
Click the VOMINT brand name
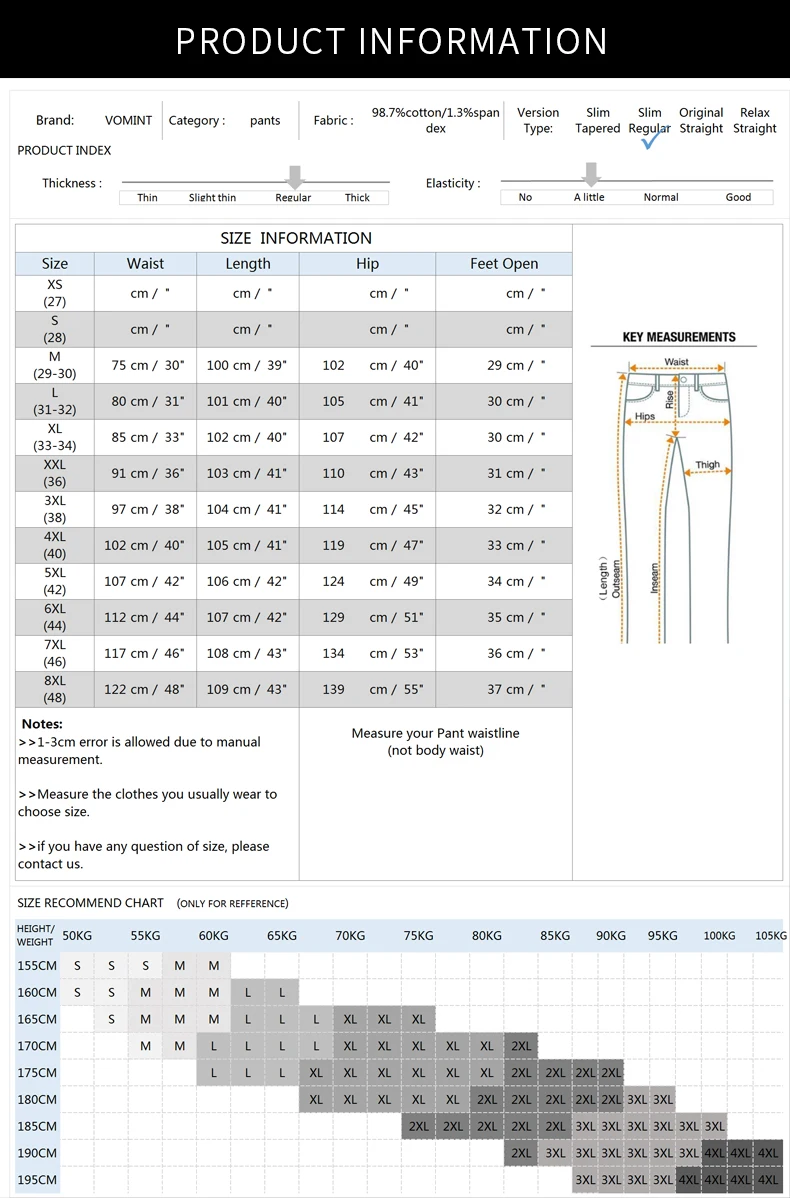[x=128, y=121]
